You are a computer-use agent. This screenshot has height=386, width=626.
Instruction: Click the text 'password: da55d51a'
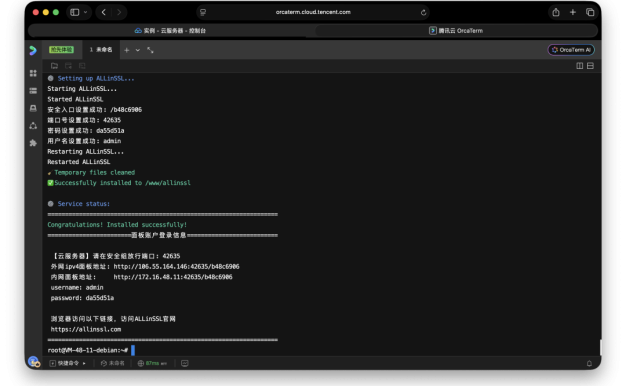[82, 298]
